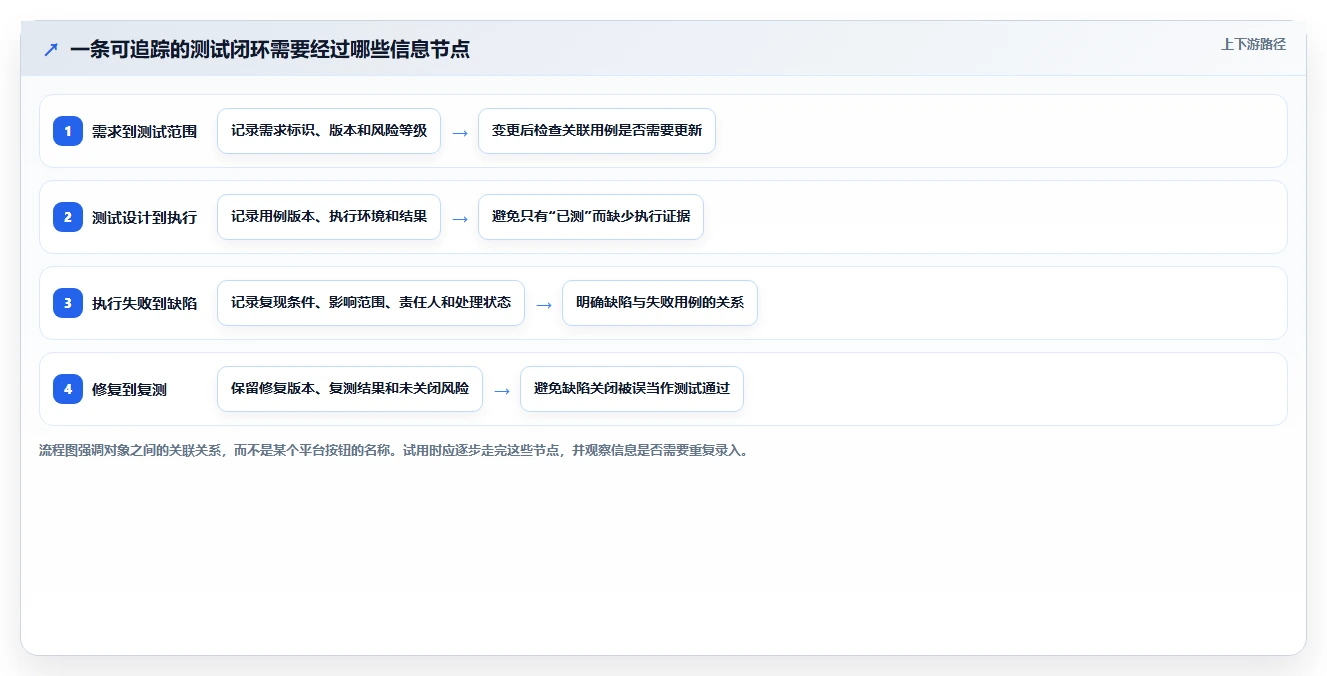Click the arrow in the 修复到复测 row
1327x676 pixels.
[502, 390]
